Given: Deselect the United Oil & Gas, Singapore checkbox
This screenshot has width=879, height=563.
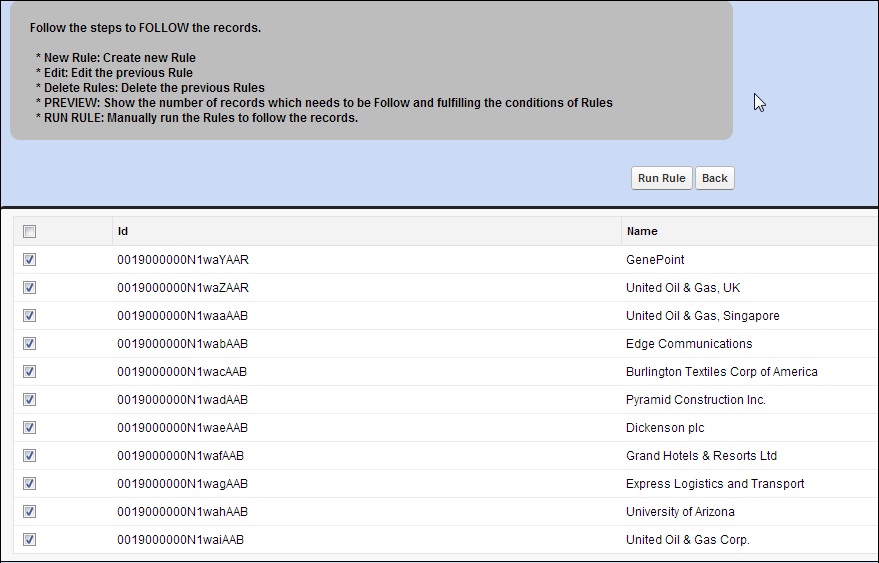Looking at the screenshot, I should point(29,316).
